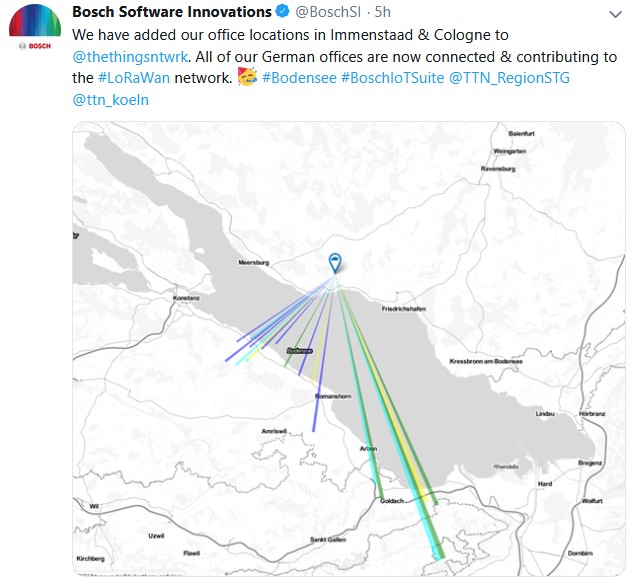Click the blue verified badge
The width and height of the screenshot is (632, 586).
[x=283, y=12]
